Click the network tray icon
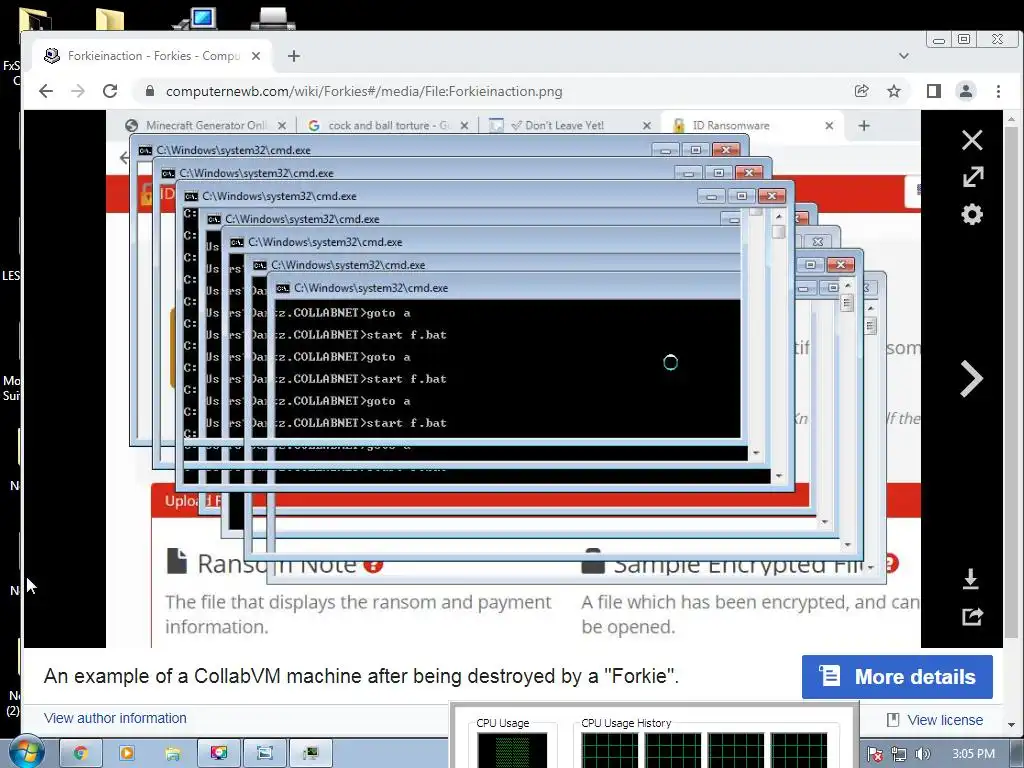The height and width of the screenshot is (768, 1024). 899,754
